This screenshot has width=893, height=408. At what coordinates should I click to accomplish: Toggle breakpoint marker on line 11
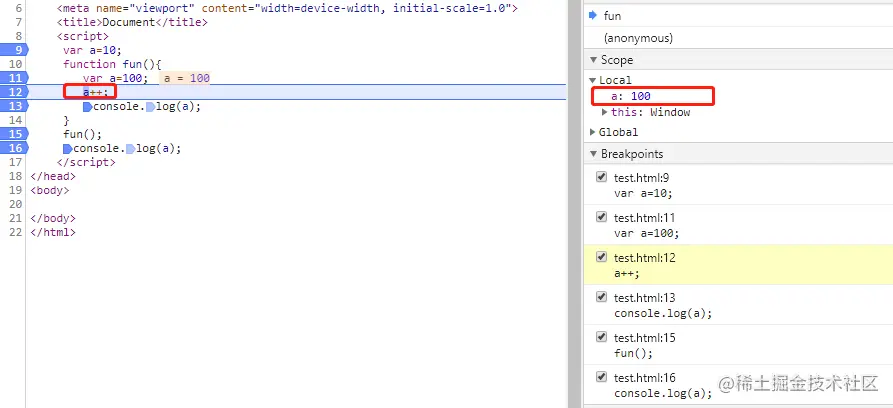tap(14, 78)
